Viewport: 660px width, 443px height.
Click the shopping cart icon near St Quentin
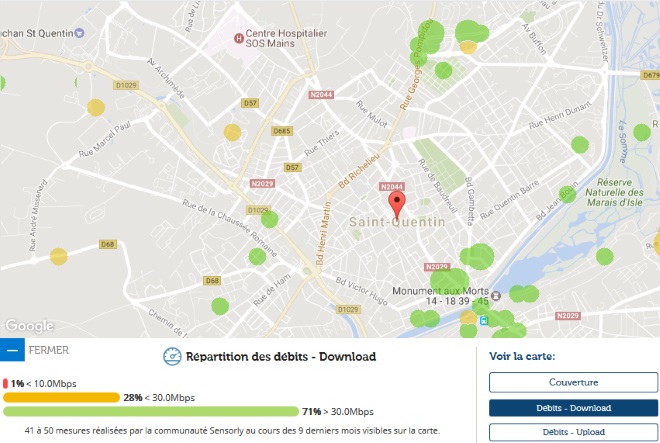click(x=79, y=33)
